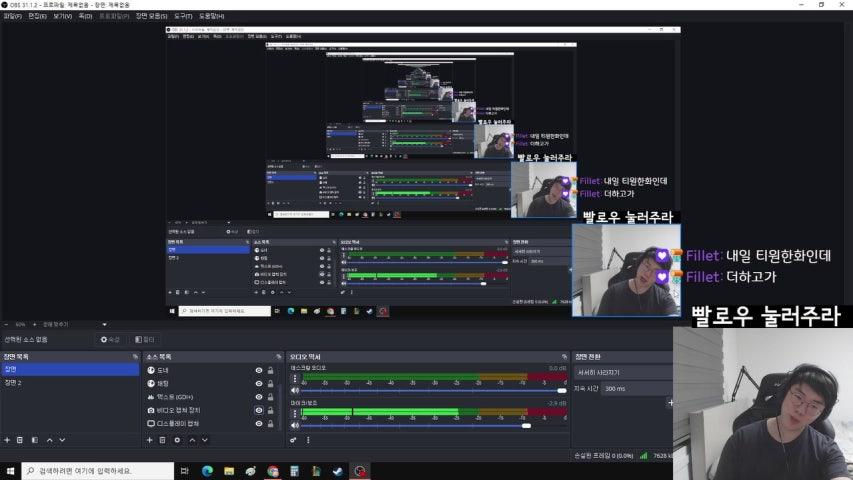Hide the 도네 browser source
This screenshot has height=480, width=853.
(x=259, y=370)
